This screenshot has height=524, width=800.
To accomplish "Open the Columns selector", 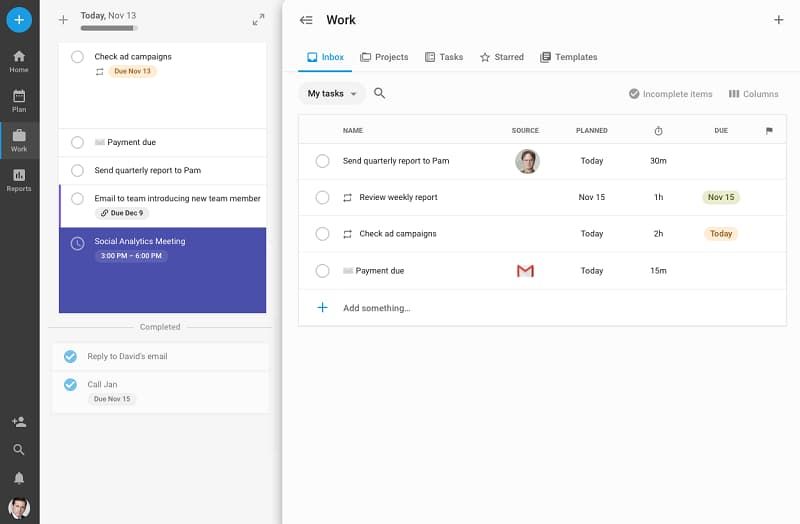I will tap(753, 94).
